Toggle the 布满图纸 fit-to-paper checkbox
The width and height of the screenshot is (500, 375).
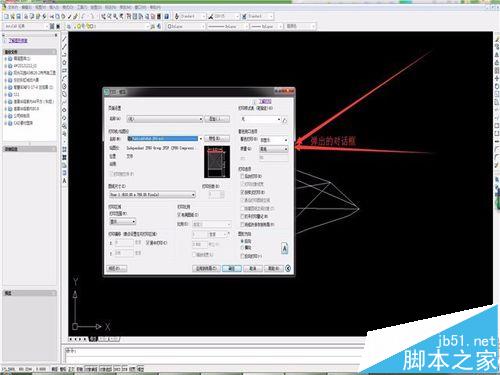point(179,215)
